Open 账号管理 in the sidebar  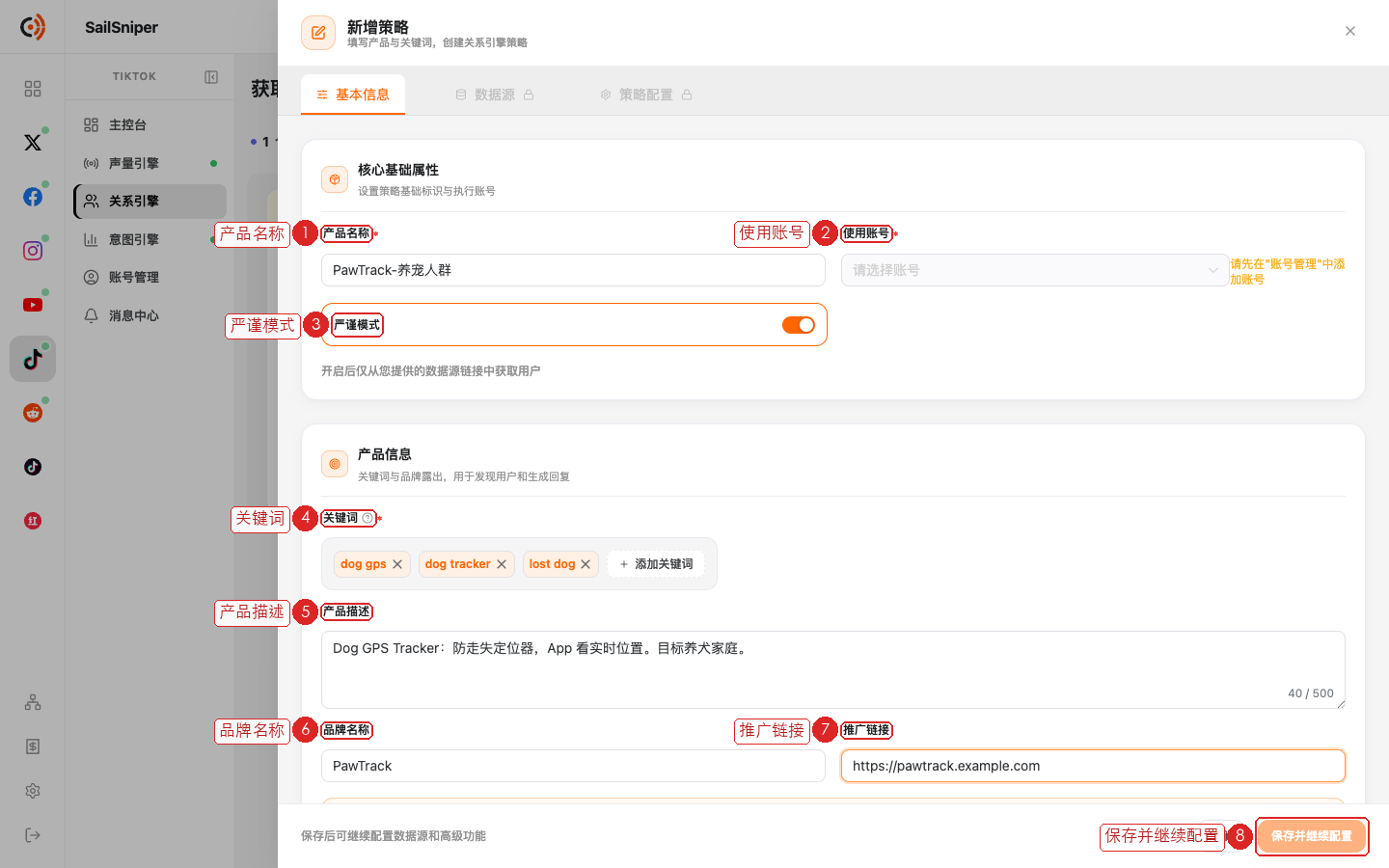(x=150, y=278)
